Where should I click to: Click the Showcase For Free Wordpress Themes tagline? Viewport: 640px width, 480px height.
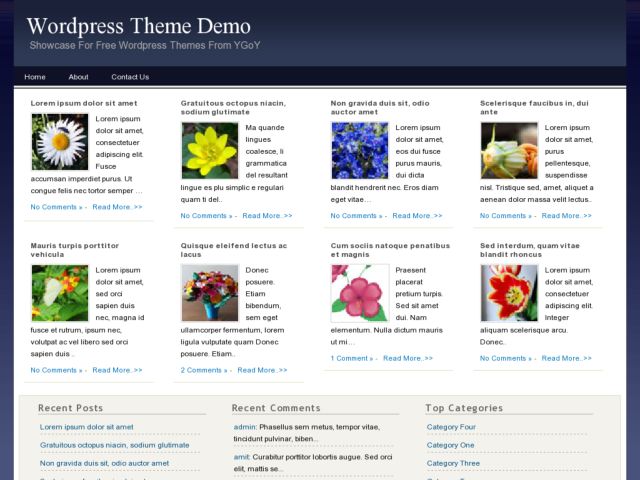click(x=145, y=45)
